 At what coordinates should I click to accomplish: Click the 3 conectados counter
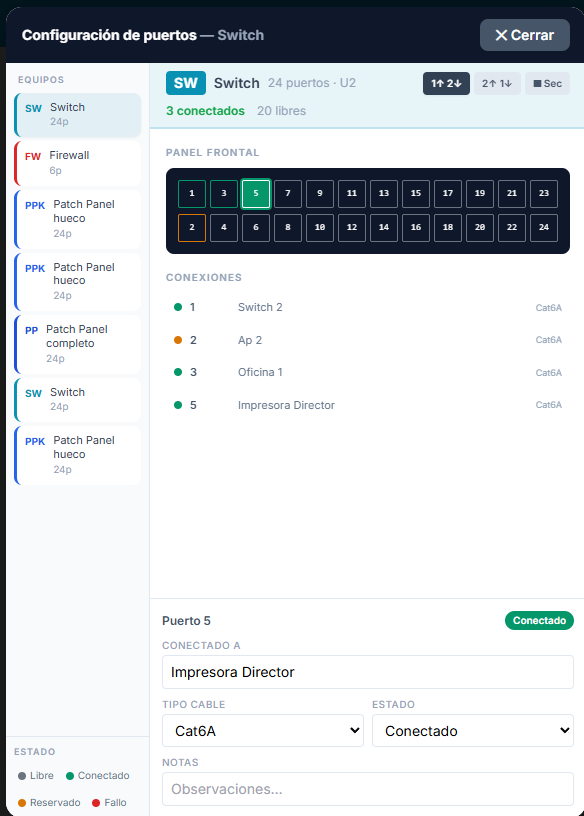[205, 111]
